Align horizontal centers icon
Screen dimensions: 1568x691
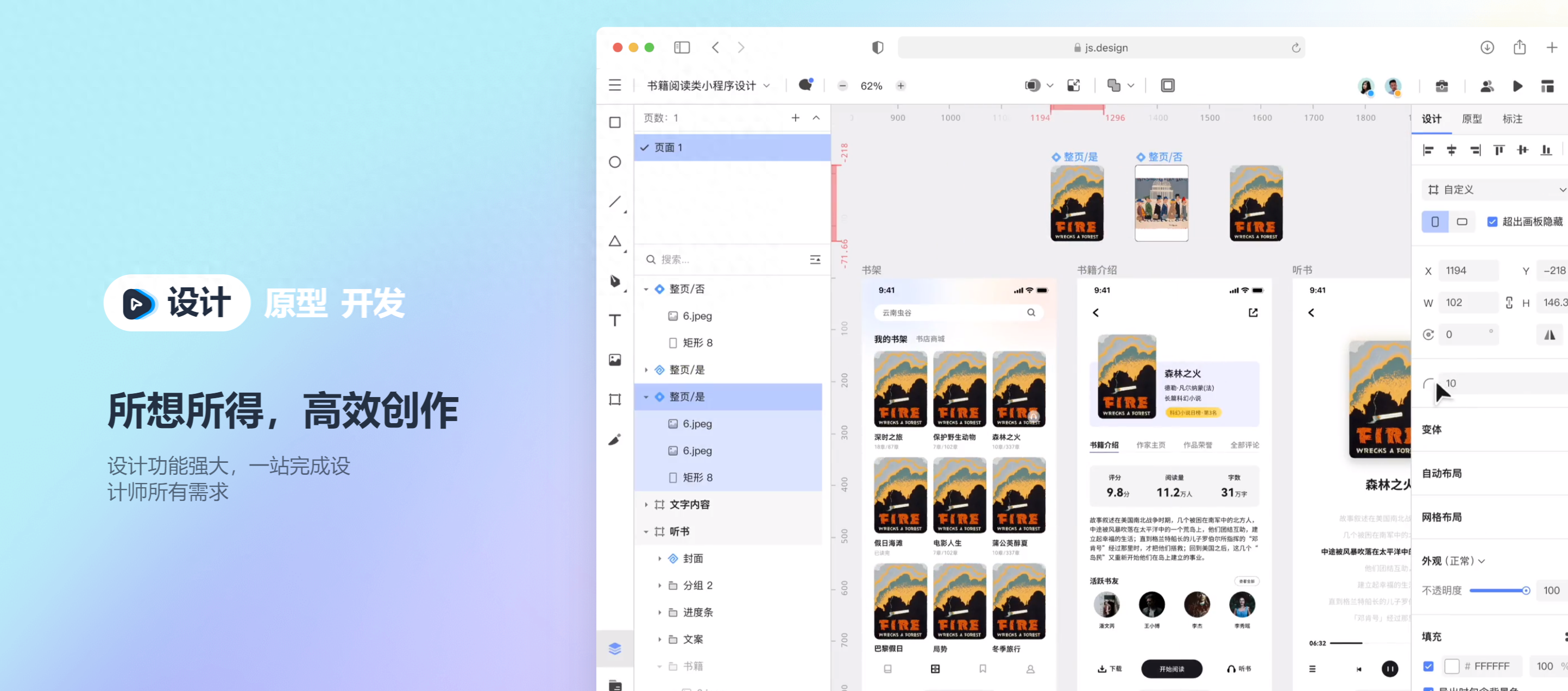coord(1452,150)
